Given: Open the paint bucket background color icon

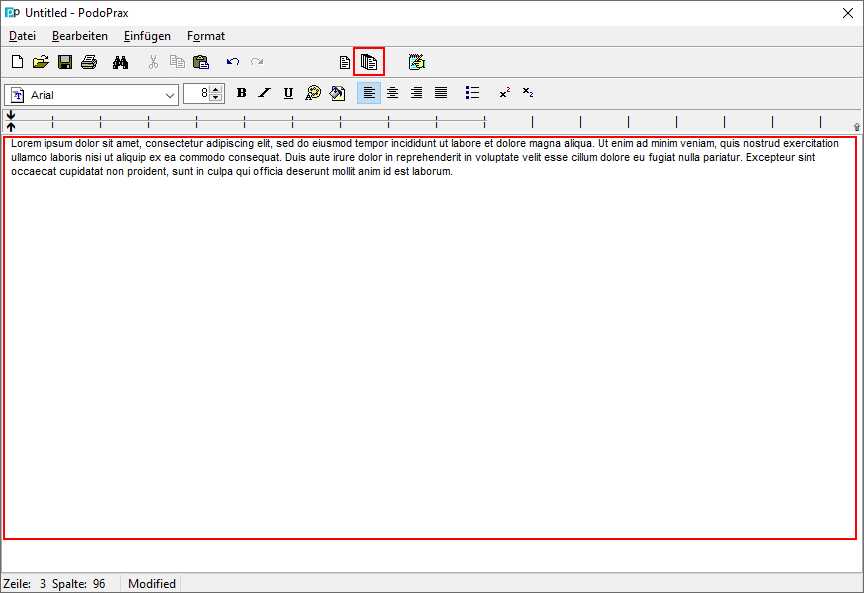Looking at the screenshot, I should point(337,93).
